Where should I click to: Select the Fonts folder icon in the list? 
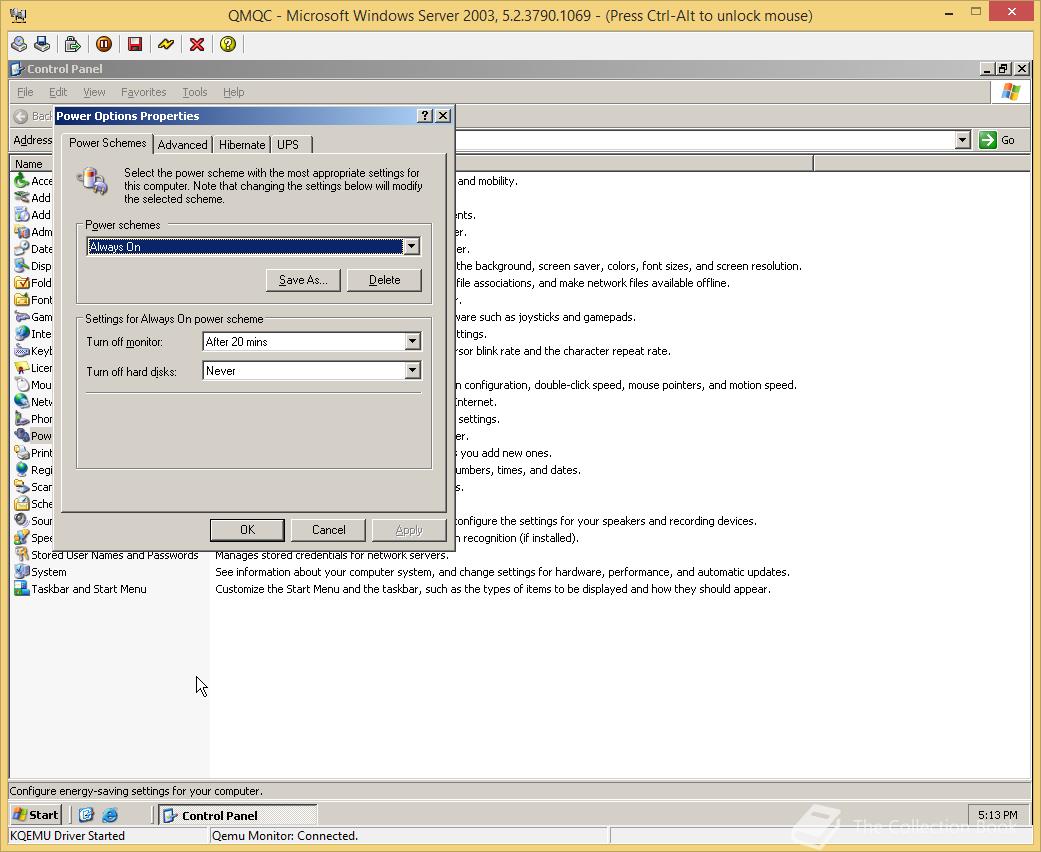click(22, 299)
